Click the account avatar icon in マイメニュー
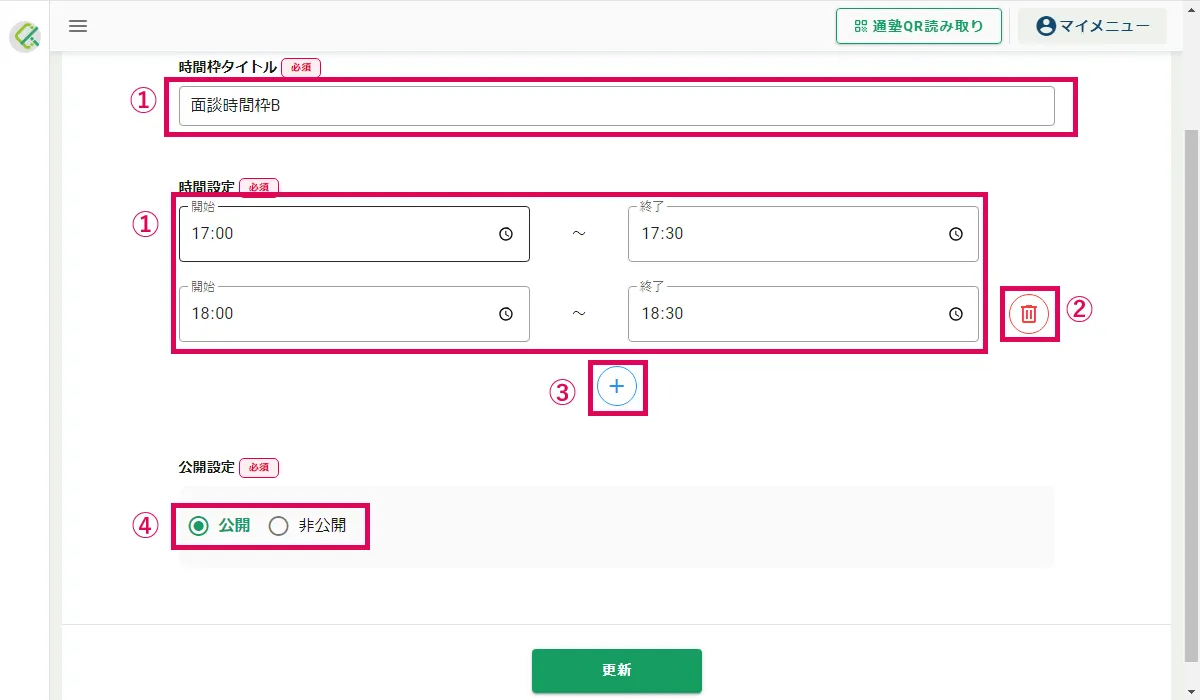Viewport: 1200px width, 700px height. tap(1046, 27)
